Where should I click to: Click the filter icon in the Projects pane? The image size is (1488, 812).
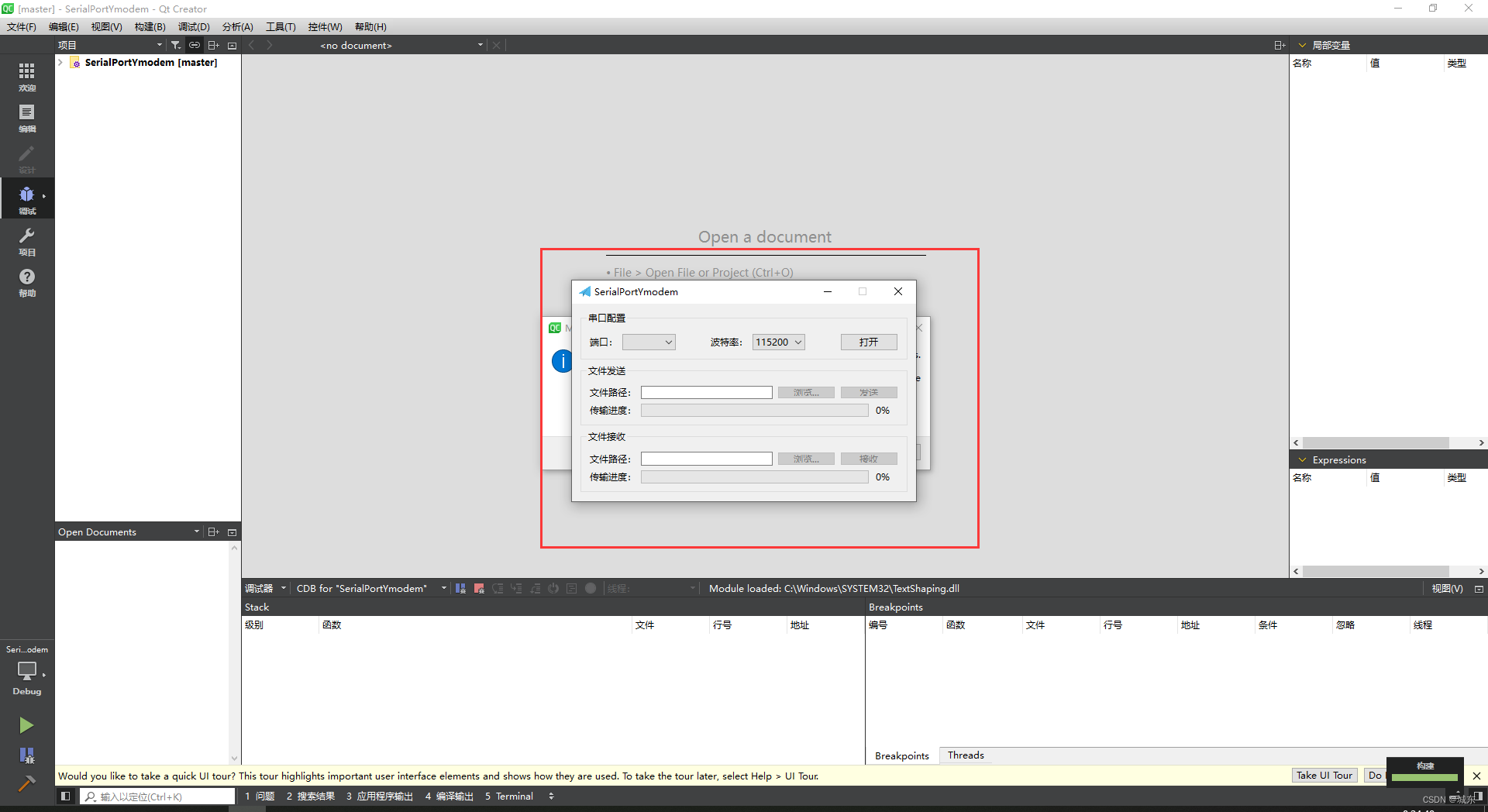pyautogui.click(x=176, y=44)
